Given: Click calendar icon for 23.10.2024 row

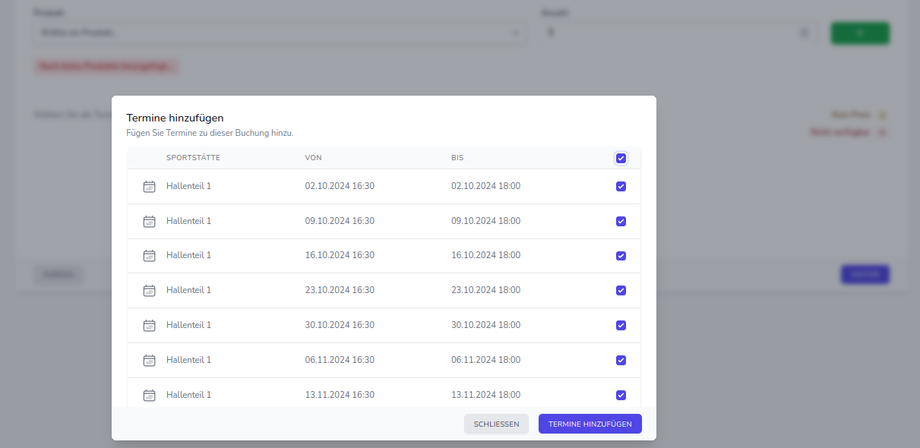Looking at the screenshot, I should (149, 290).
